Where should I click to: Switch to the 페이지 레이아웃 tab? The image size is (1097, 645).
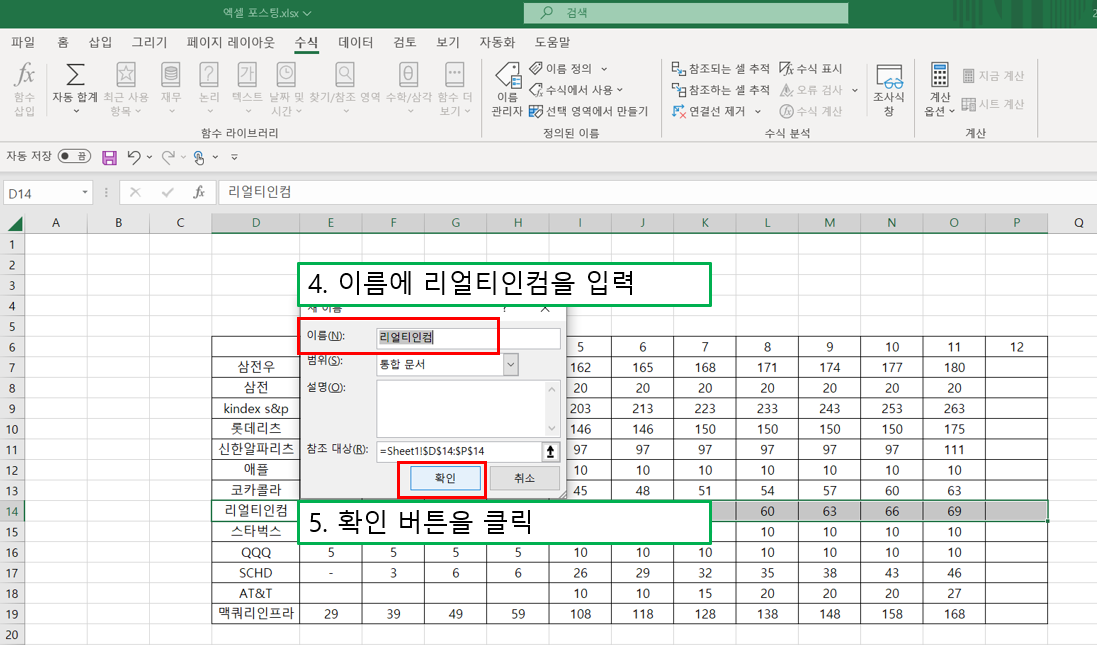point(230,43)
